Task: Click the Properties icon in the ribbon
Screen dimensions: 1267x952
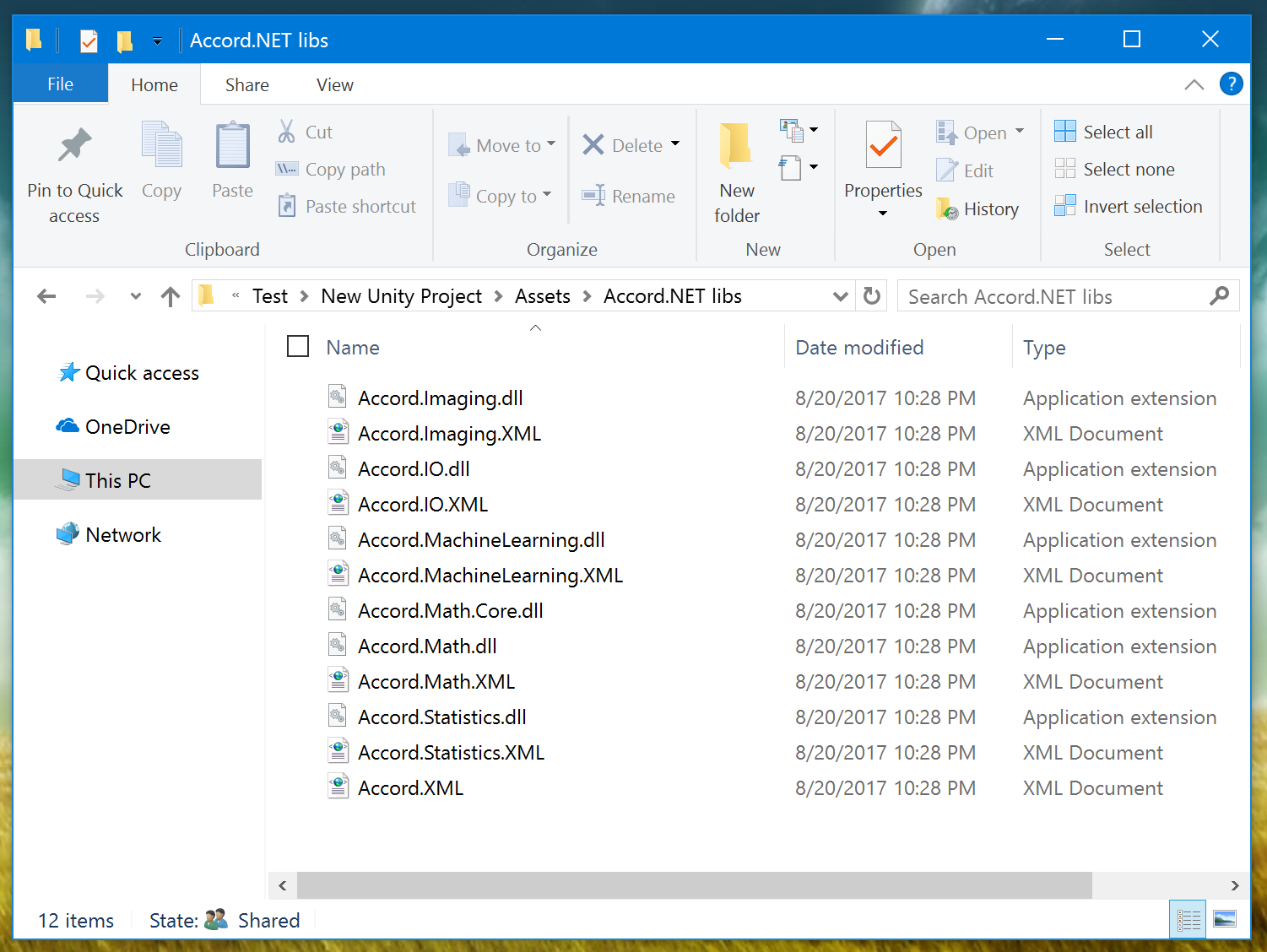Action: [883, 146]
